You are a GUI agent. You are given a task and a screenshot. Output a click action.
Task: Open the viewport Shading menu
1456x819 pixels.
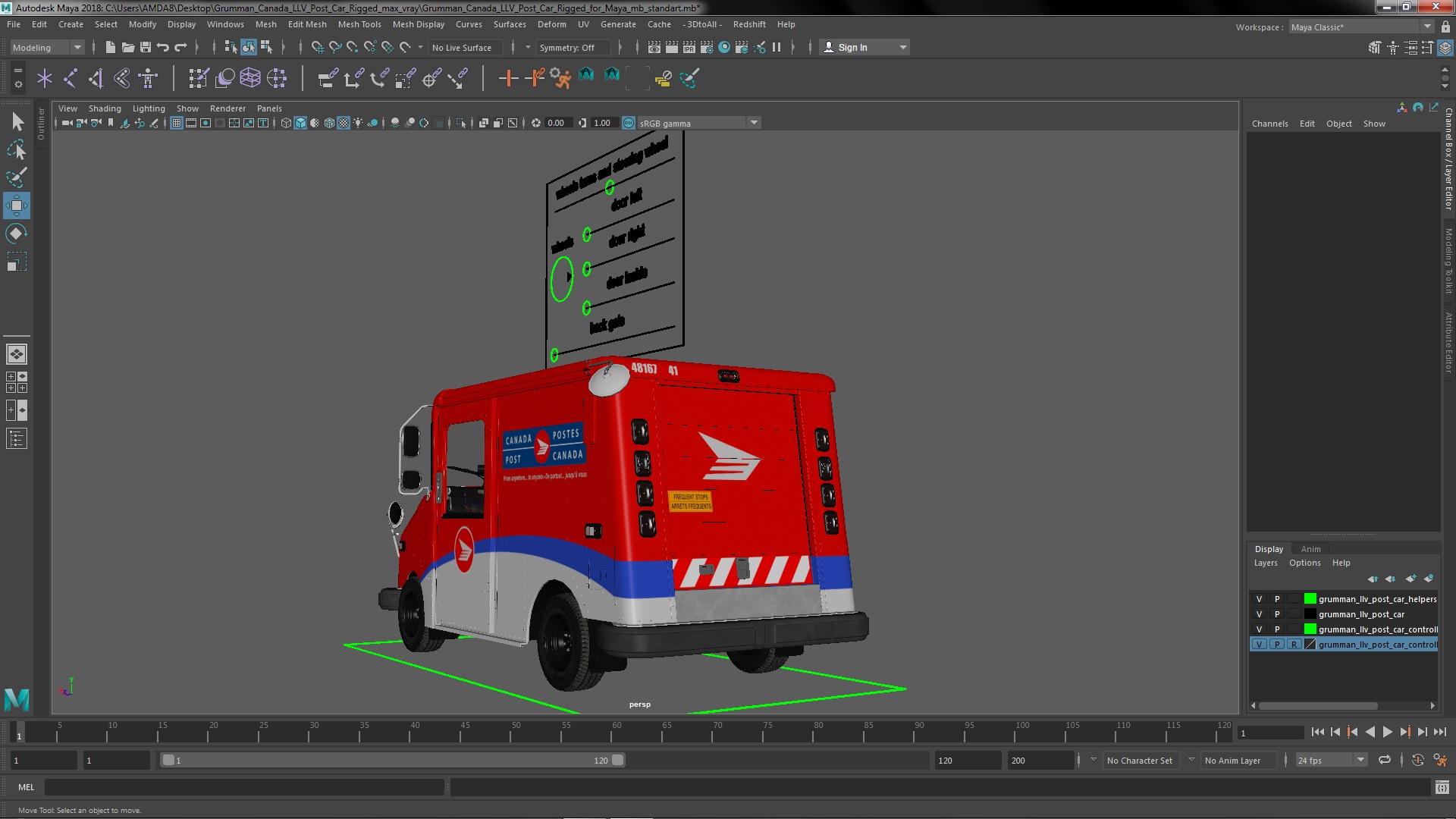click(x=105, y=108)
